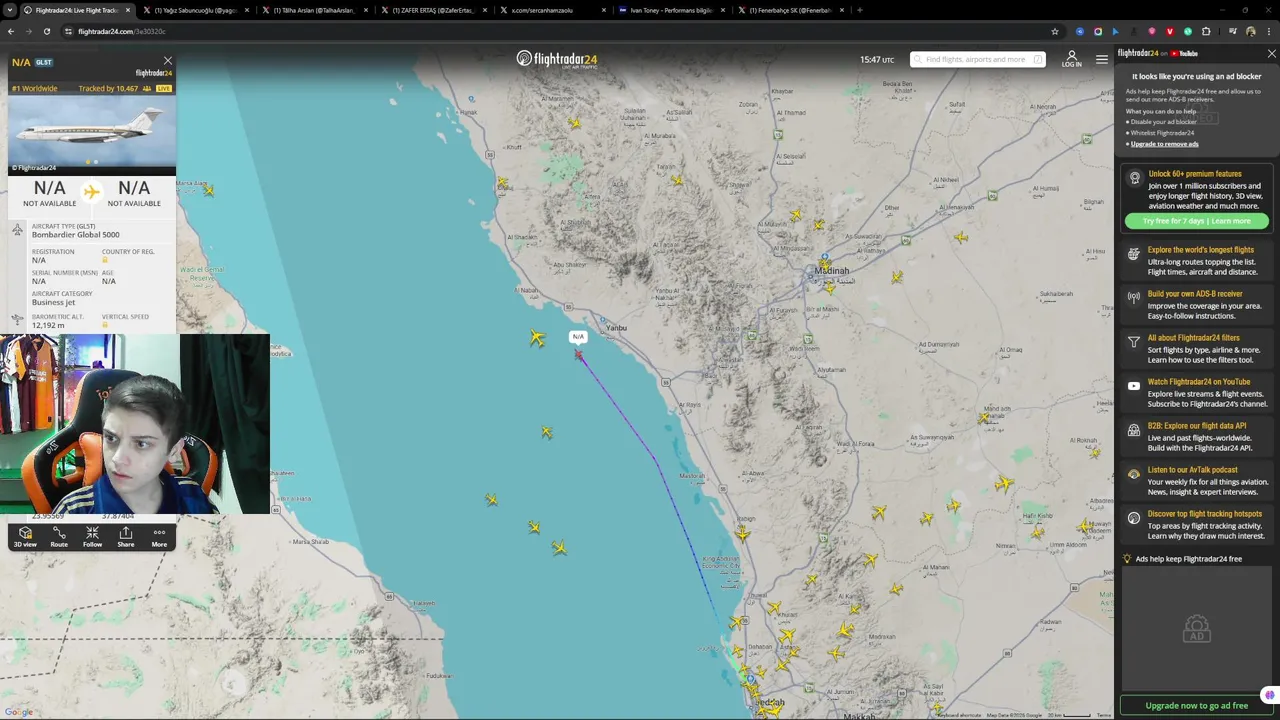Switch to x.com/sercanhamzaolu tab
Image resolution: width=1280 pixels, height=720 pixels.
553,10
